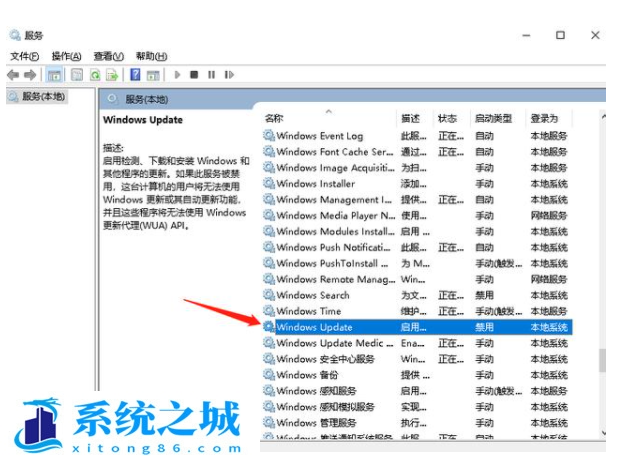Open the 查看(V) menu
618x461 pixels.
108,56
